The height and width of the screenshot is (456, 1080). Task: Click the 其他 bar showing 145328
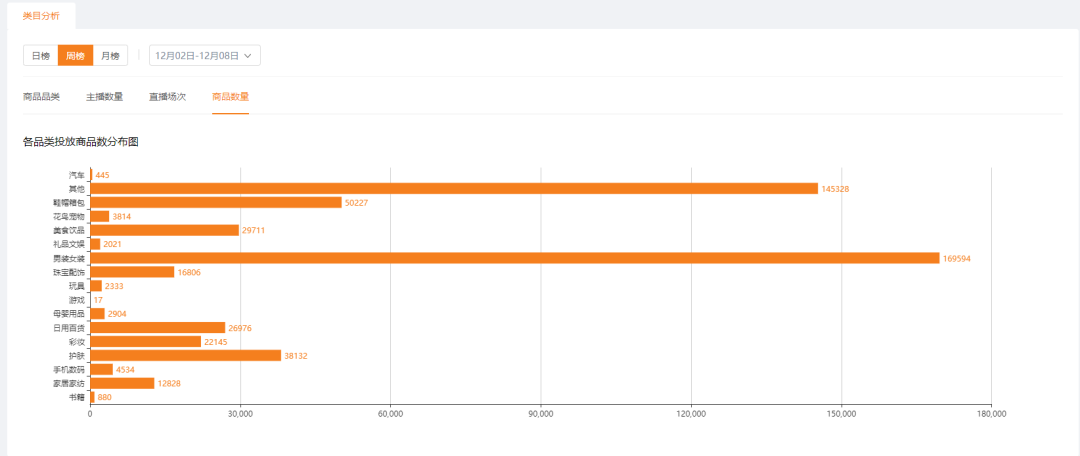(454, 189)
